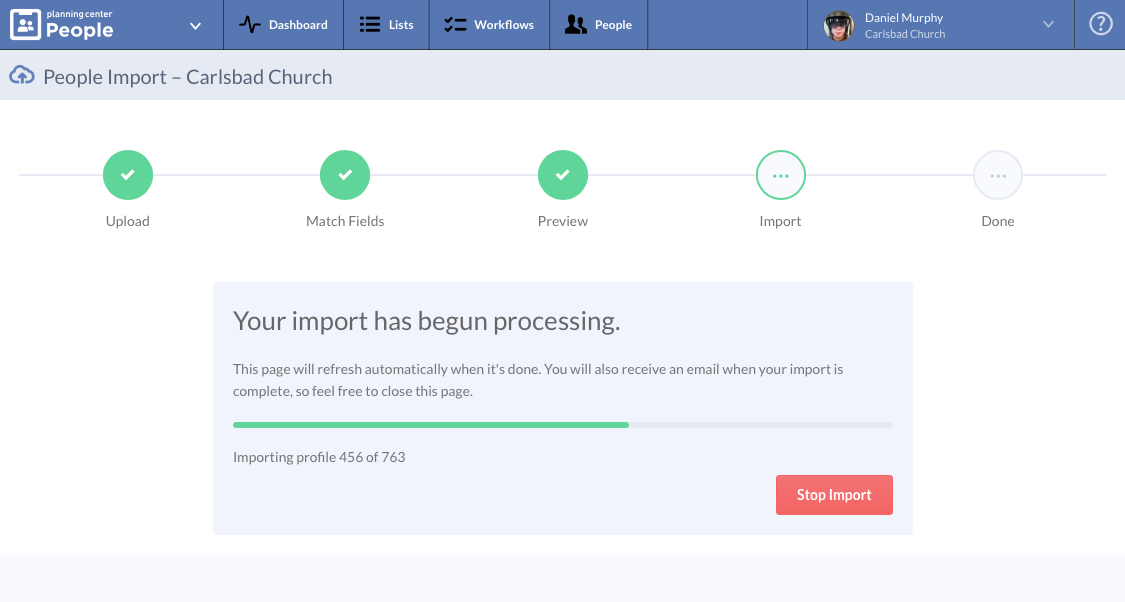
Task: Click the "People Import – Carlsbad Church" page title
Action: [188, 77]
